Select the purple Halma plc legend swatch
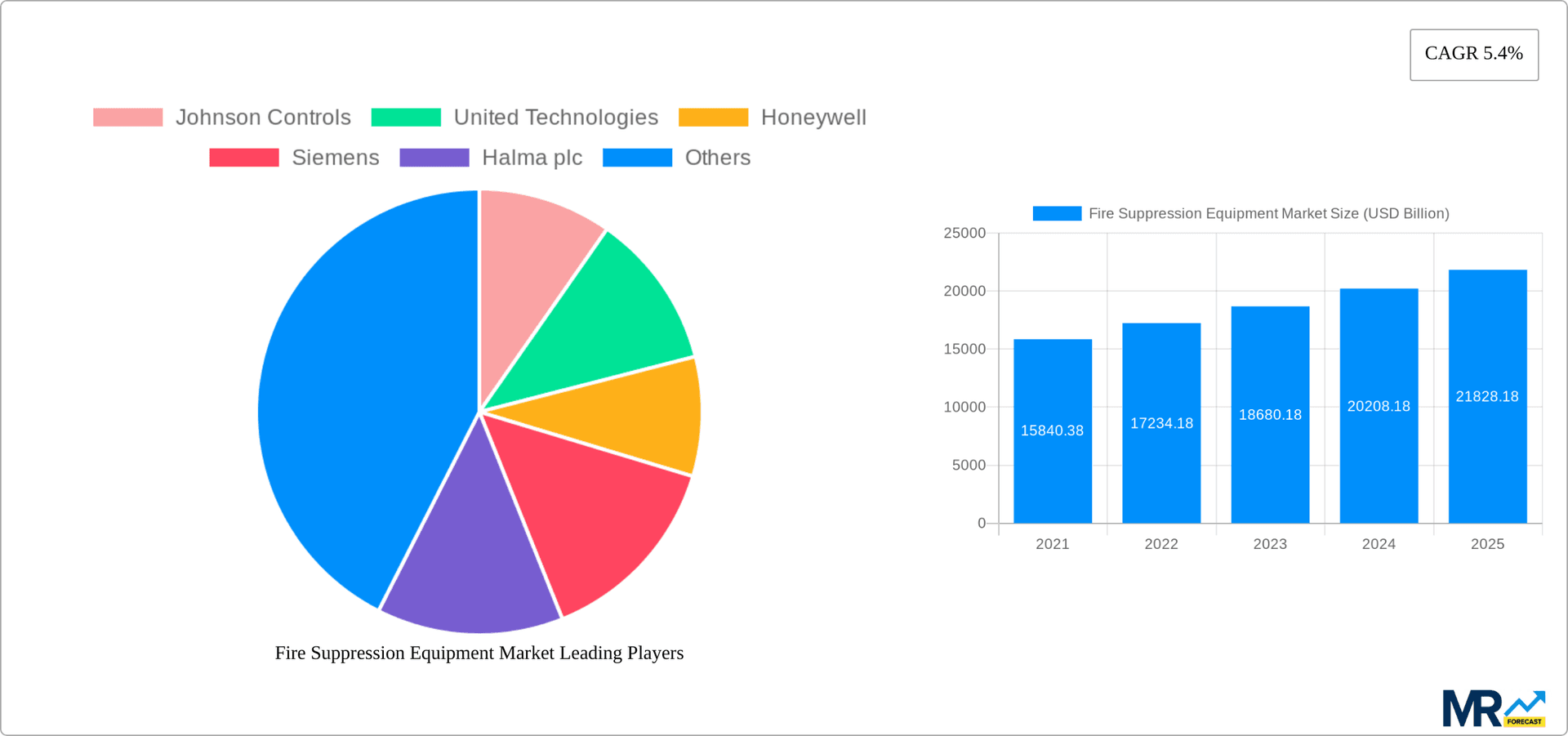1568x736 pixels. [x=434, y=157]
